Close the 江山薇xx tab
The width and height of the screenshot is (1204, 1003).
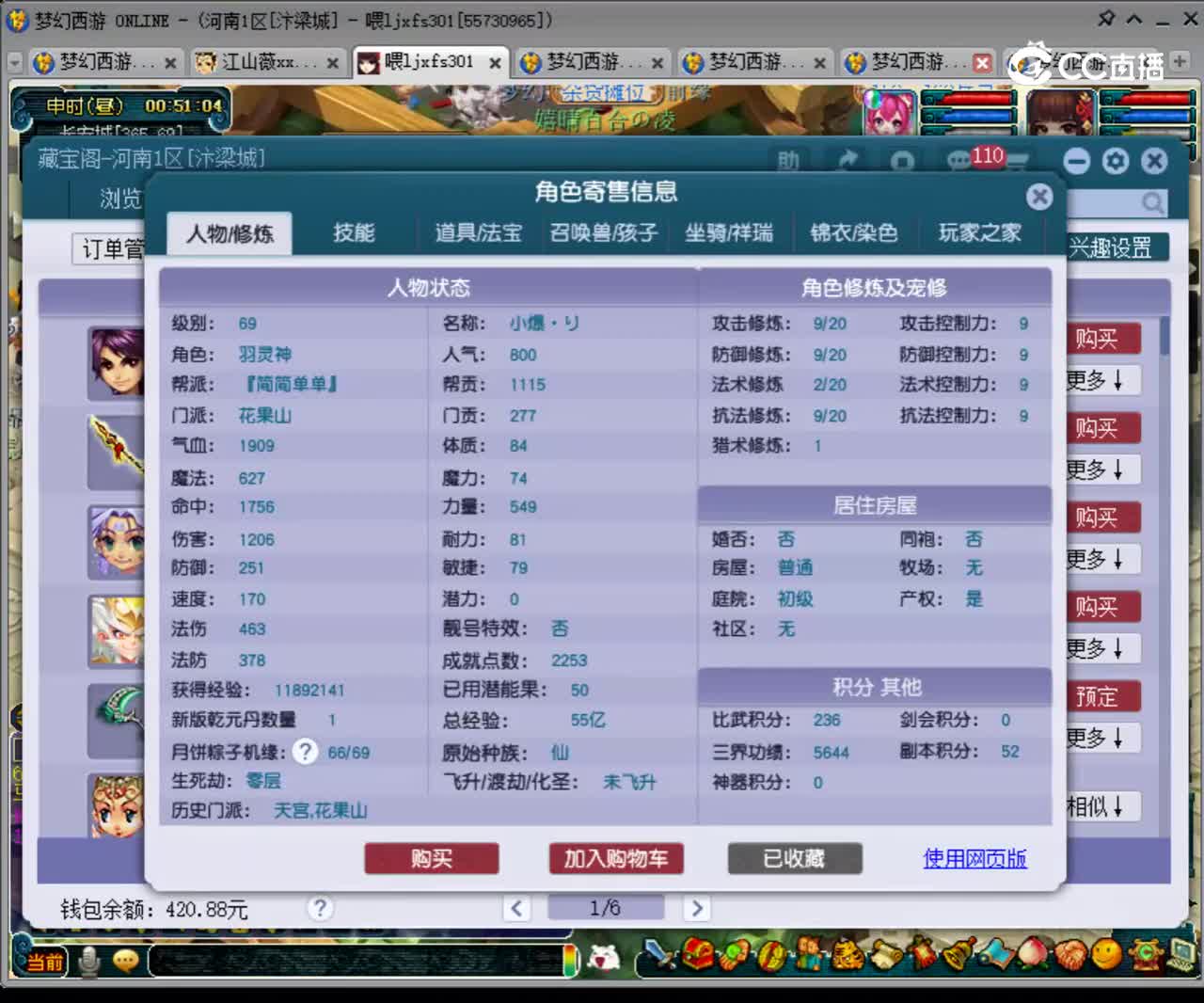point(332,63)
